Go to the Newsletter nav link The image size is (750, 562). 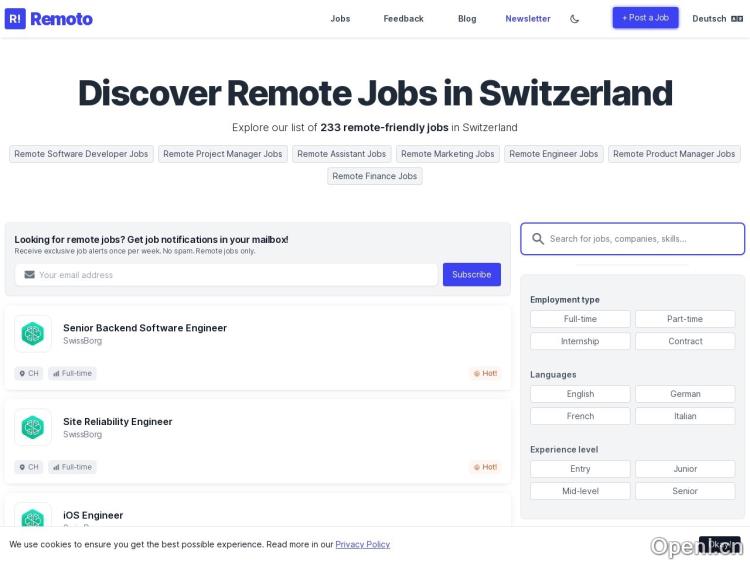[527, 18]
